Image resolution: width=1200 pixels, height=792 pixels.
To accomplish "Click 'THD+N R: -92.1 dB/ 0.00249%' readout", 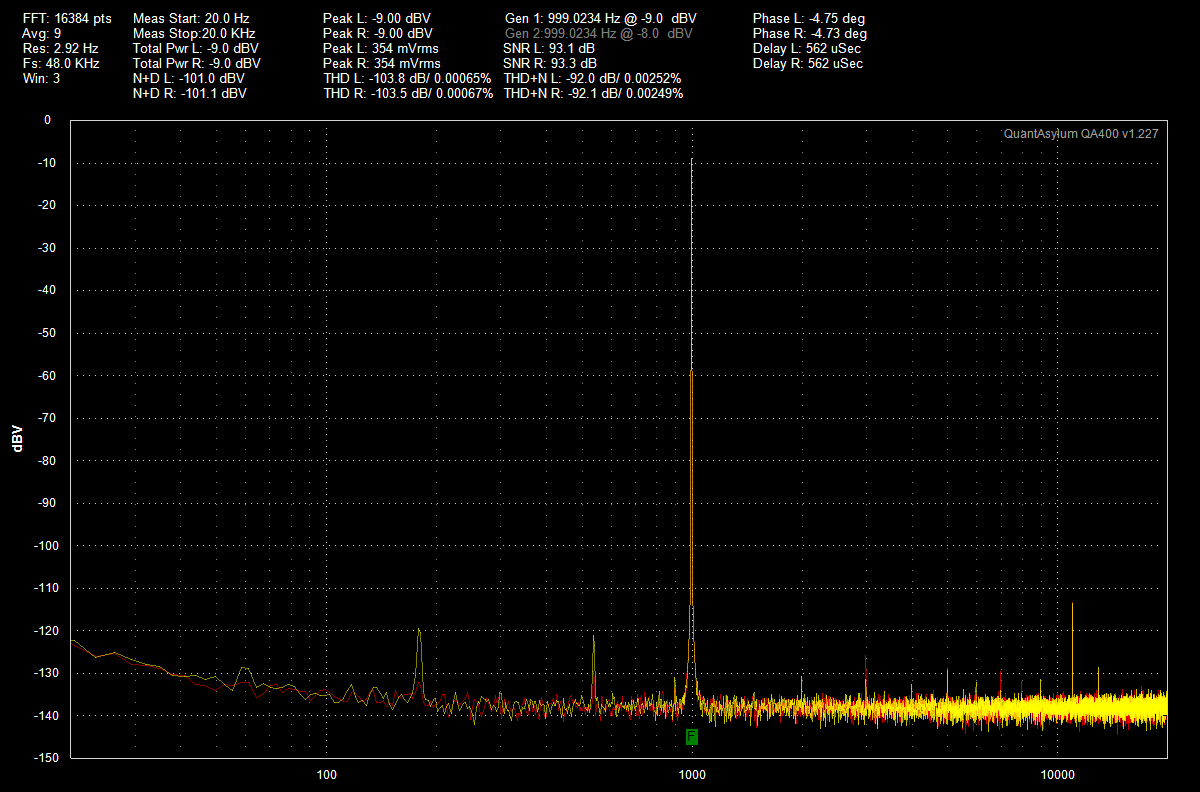I will coord(593,93).
